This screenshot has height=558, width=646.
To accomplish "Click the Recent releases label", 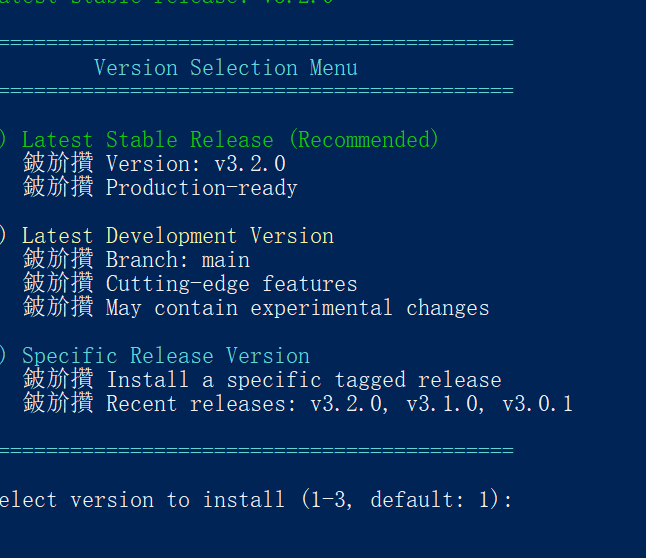I will click(x=201, y=404).
